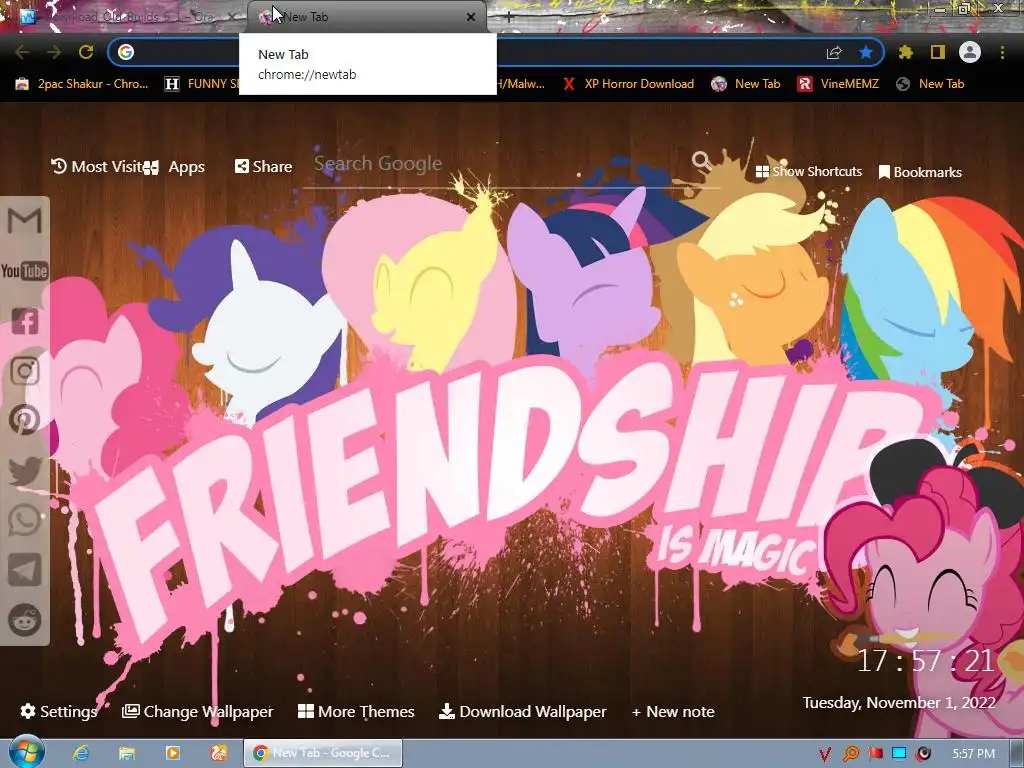Open Chrome's three-dot menu
Viewport: 1024px width, 768px height.
coord(1002,52)
